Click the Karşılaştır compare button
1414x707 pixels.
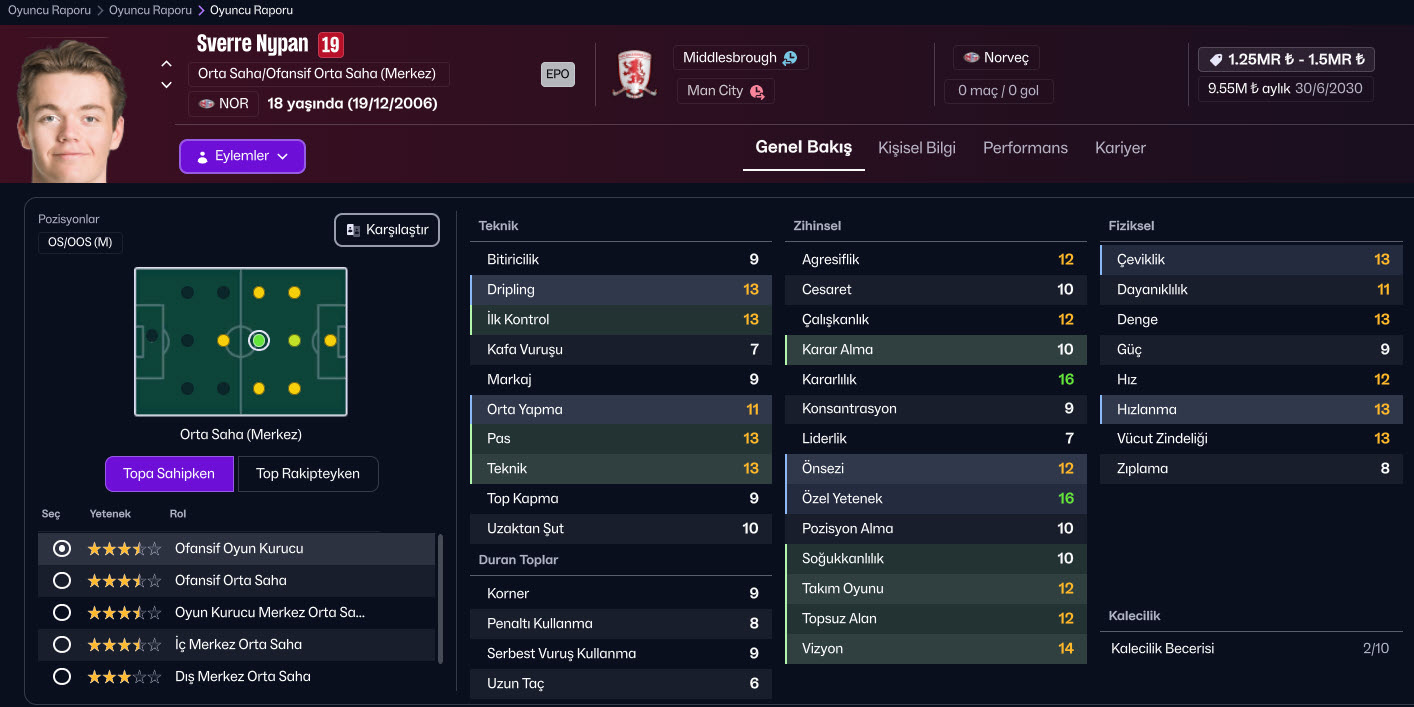tap(387, 230)
